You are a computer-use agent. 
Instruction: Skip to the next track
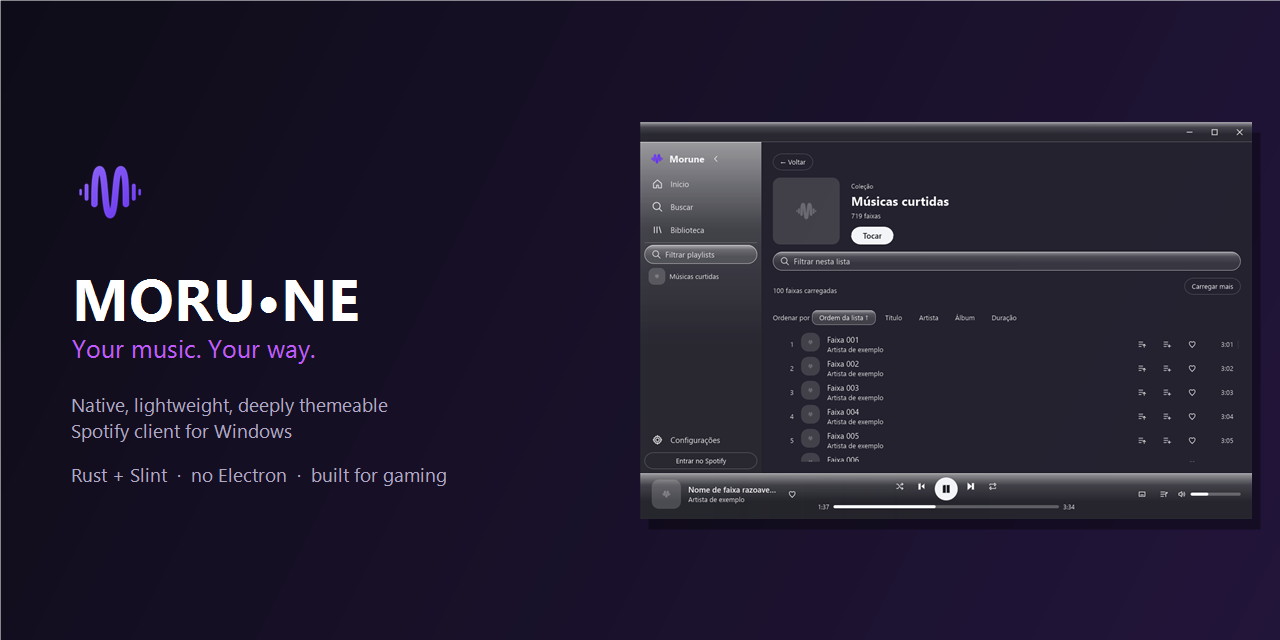pos(970,486)
